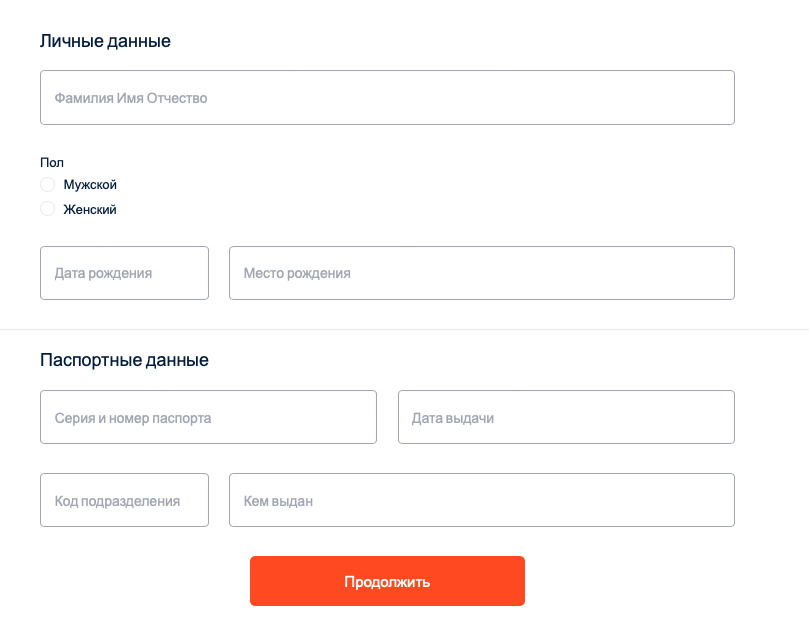Open the Дата выдачи date field
Image resolution: width=809 pixels, height=634 pixels.
[566, 417]
